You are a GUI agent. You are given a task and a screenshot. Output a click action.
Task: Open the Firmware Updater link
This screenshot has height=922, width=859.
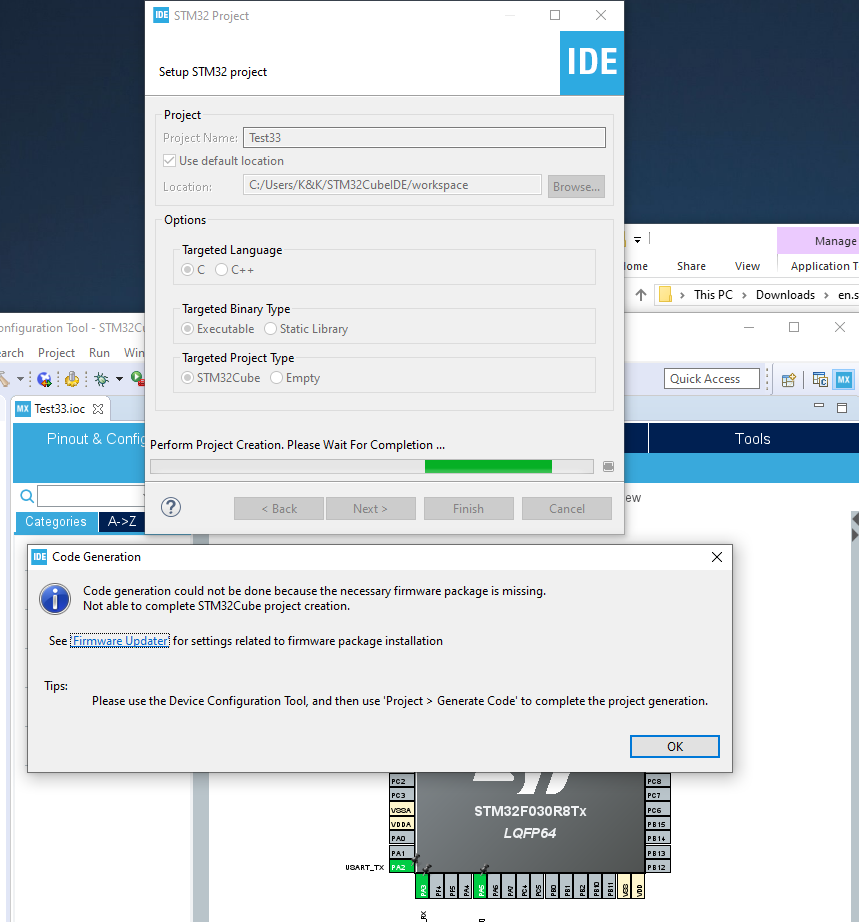pos(120,641)
